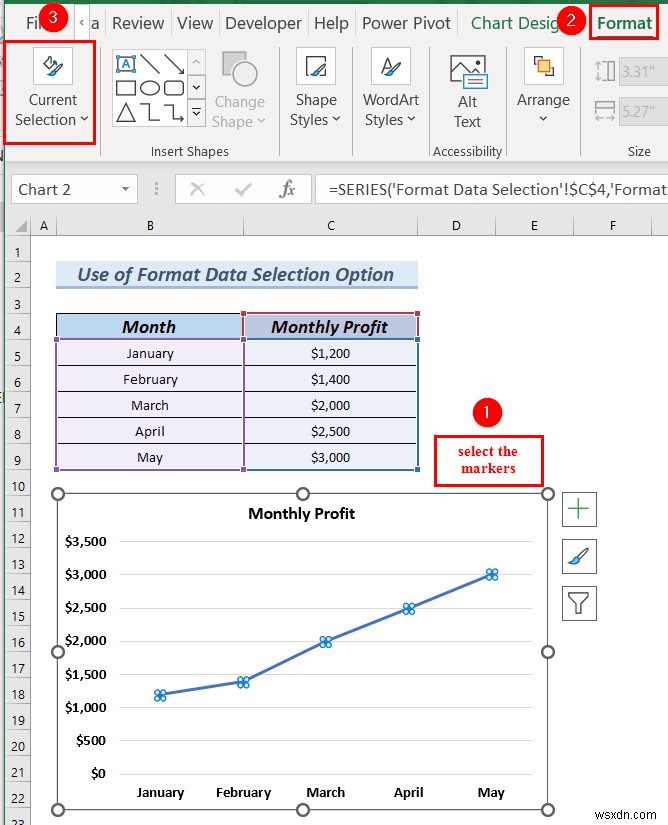Image resolution: width=668 pixels, height=825 pixels.
Task: Edit the shape height field
Action: (643, 71)
